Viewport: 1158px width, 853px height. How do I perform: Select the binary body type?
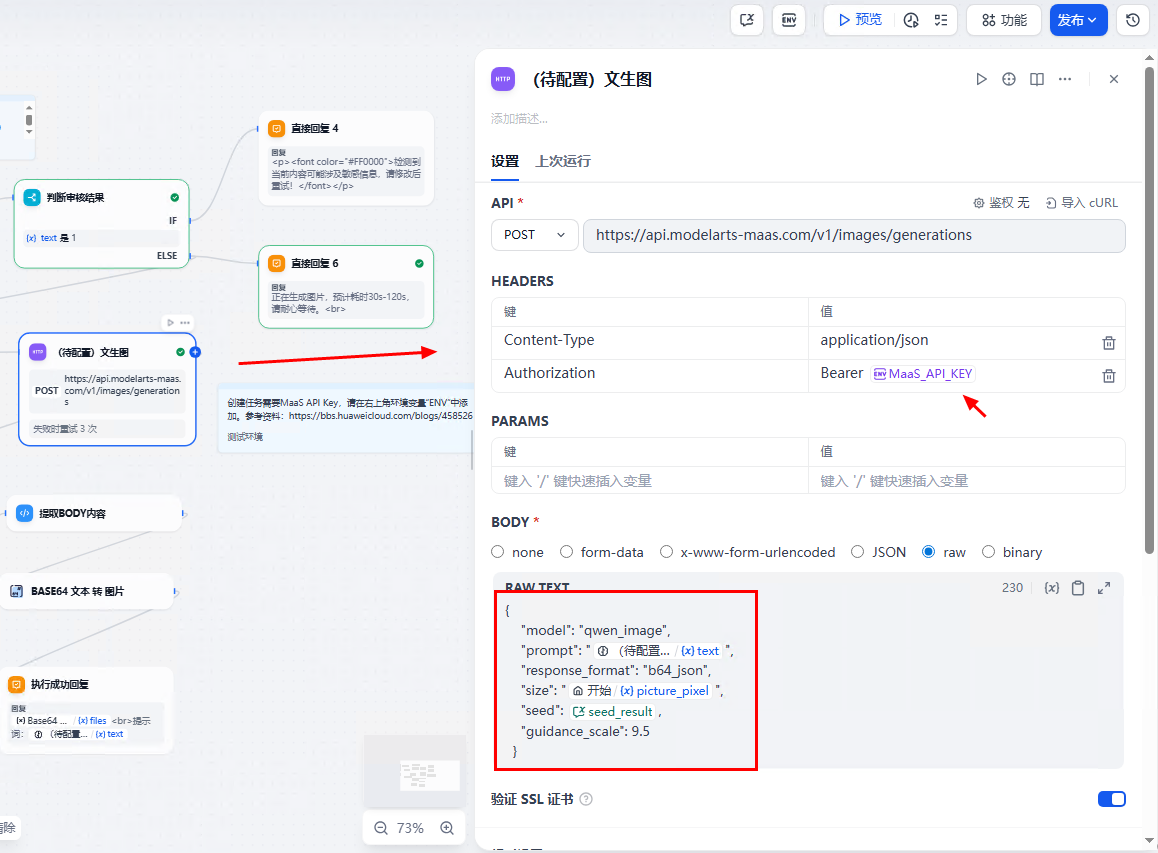coord(988,552)
